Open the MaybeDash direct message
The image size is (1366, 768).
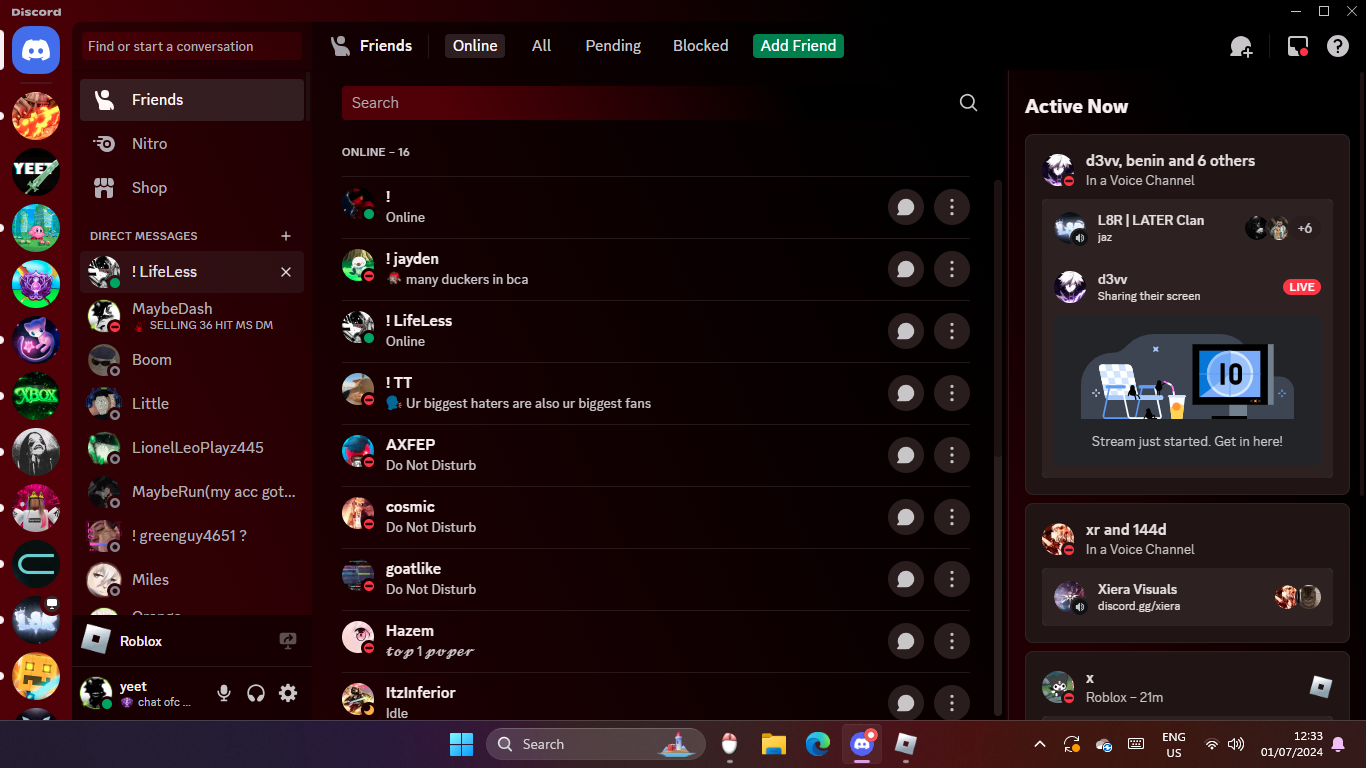(x=192, y=316)
